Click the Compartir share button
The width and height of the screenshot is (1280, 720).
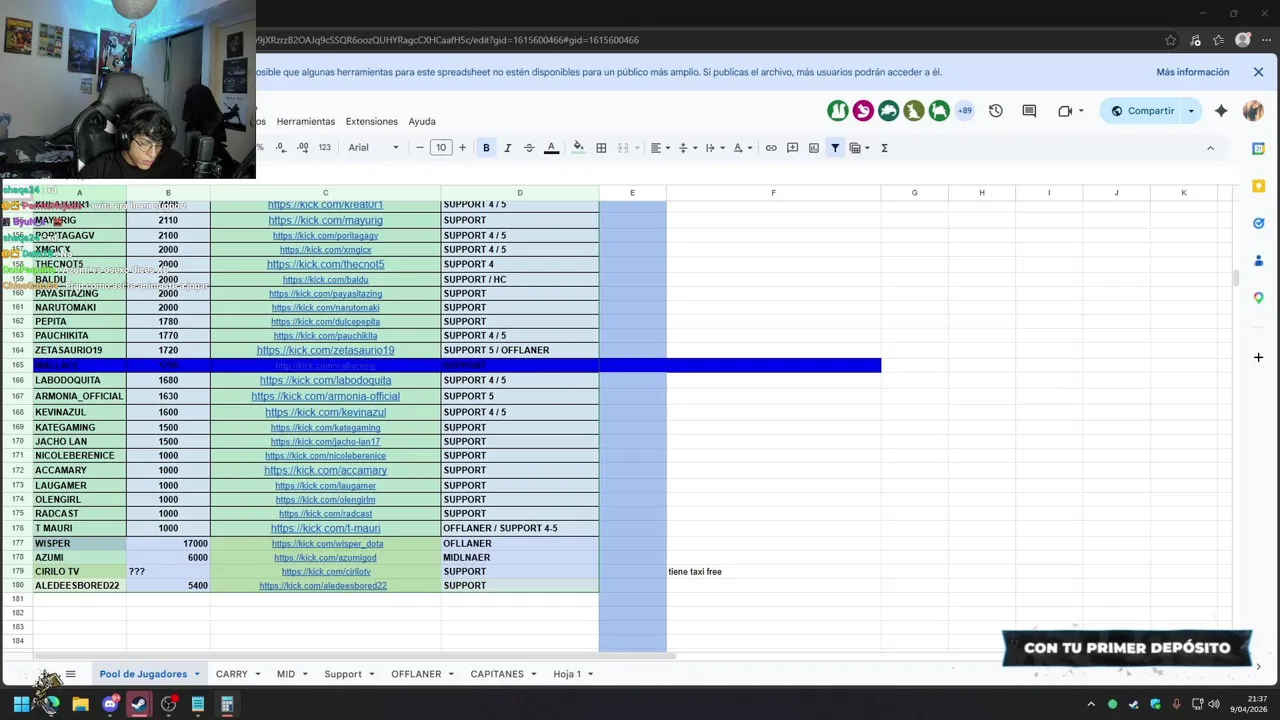[x=1142, y=111]
